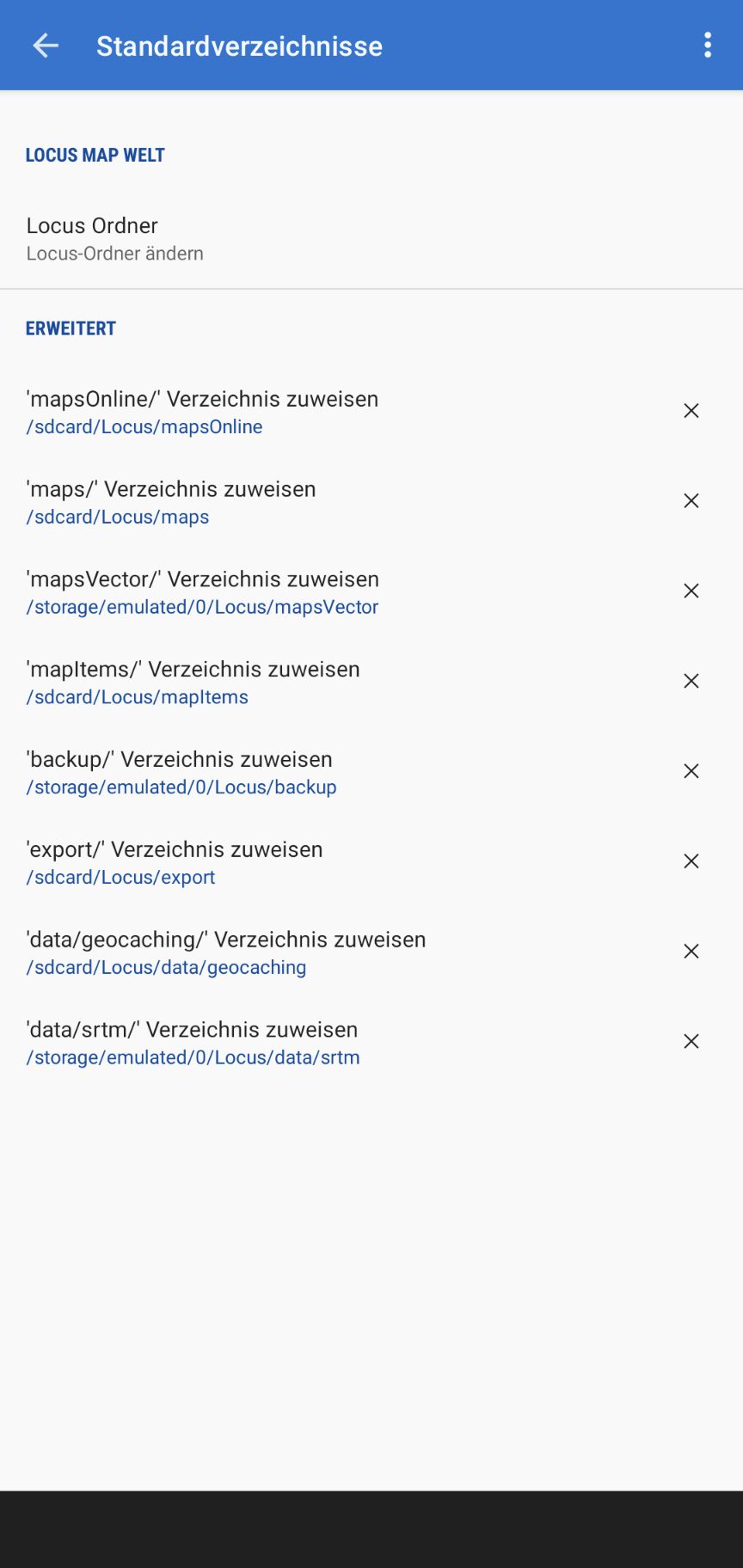Assign the 'maps/' directory
Screen dimensions: 743x1568
172,490
